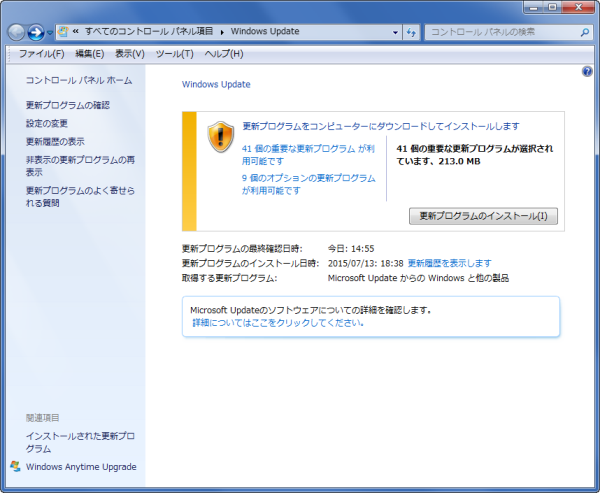Minimize the Windows Update window

[534, 7]
